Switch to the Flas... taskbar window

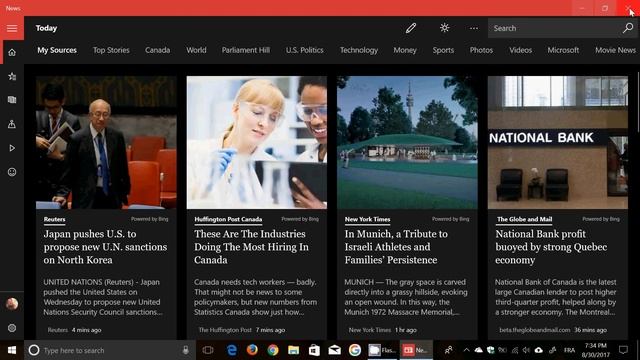[x=382, y=350]
